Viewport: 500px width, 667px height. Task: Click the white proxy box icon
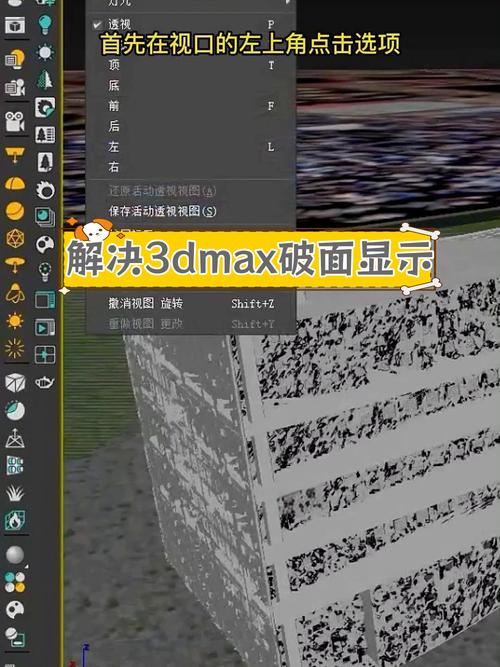coord(15,382)
